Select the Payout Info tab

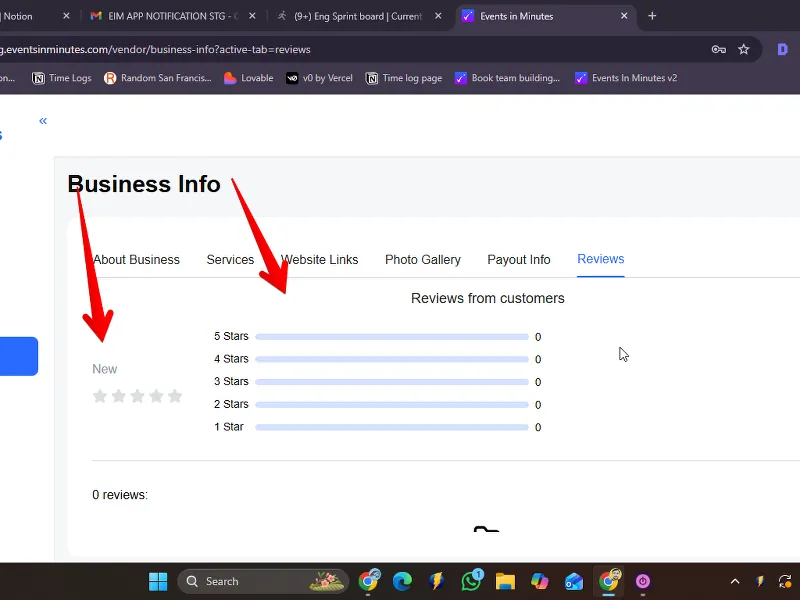coord(519,260)
